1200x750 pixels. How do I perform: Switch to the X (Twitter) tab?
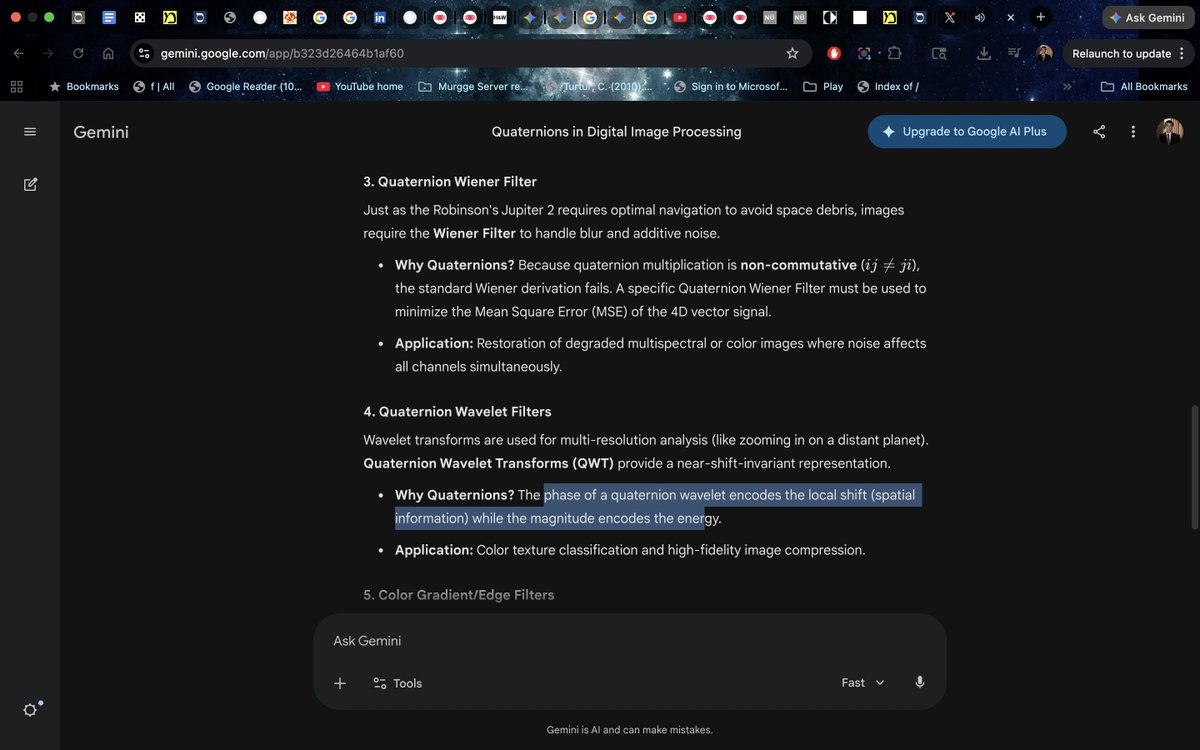pyautogui.click(x=949, y=18)
